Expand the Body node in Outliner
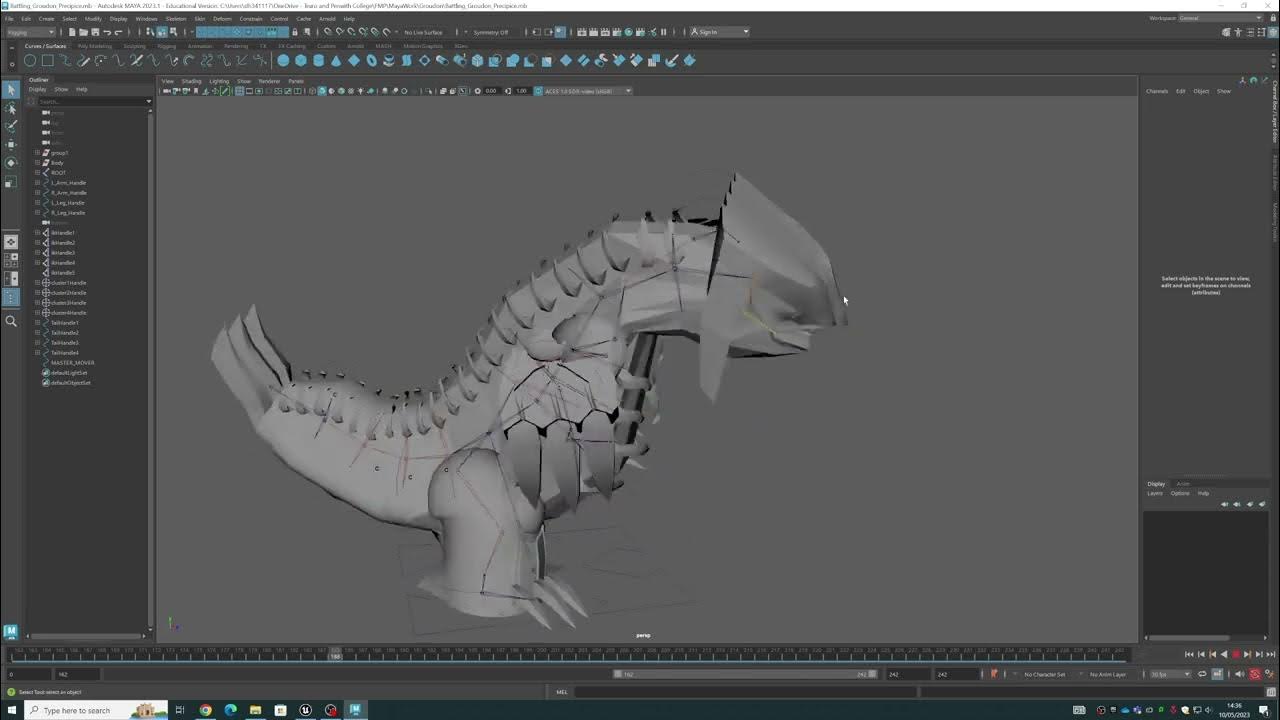Viewport: 1280px width, 720px height. click(37, 163)
